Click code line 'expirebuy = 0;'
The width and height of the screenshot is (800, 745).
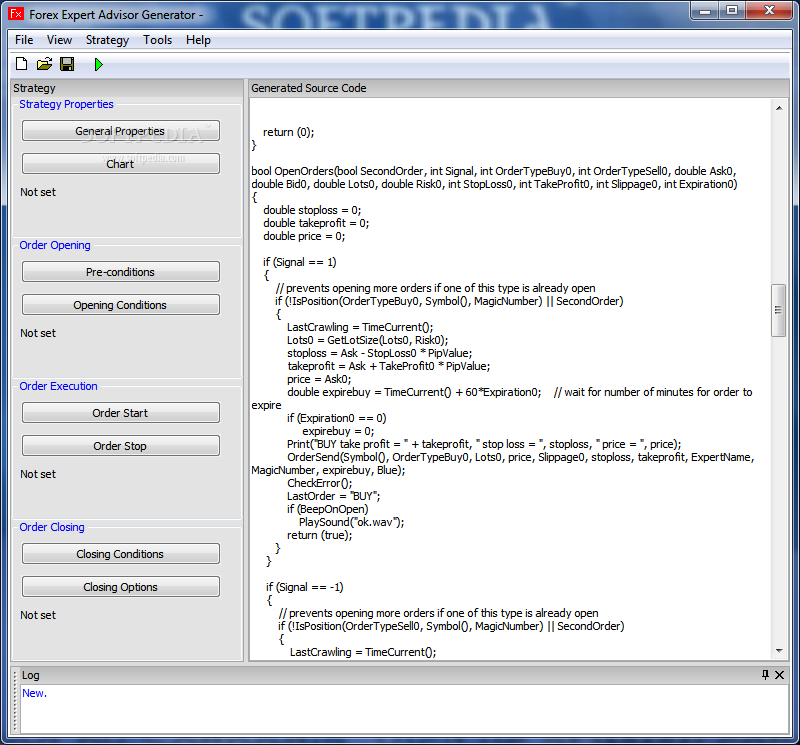coord(338,431)
